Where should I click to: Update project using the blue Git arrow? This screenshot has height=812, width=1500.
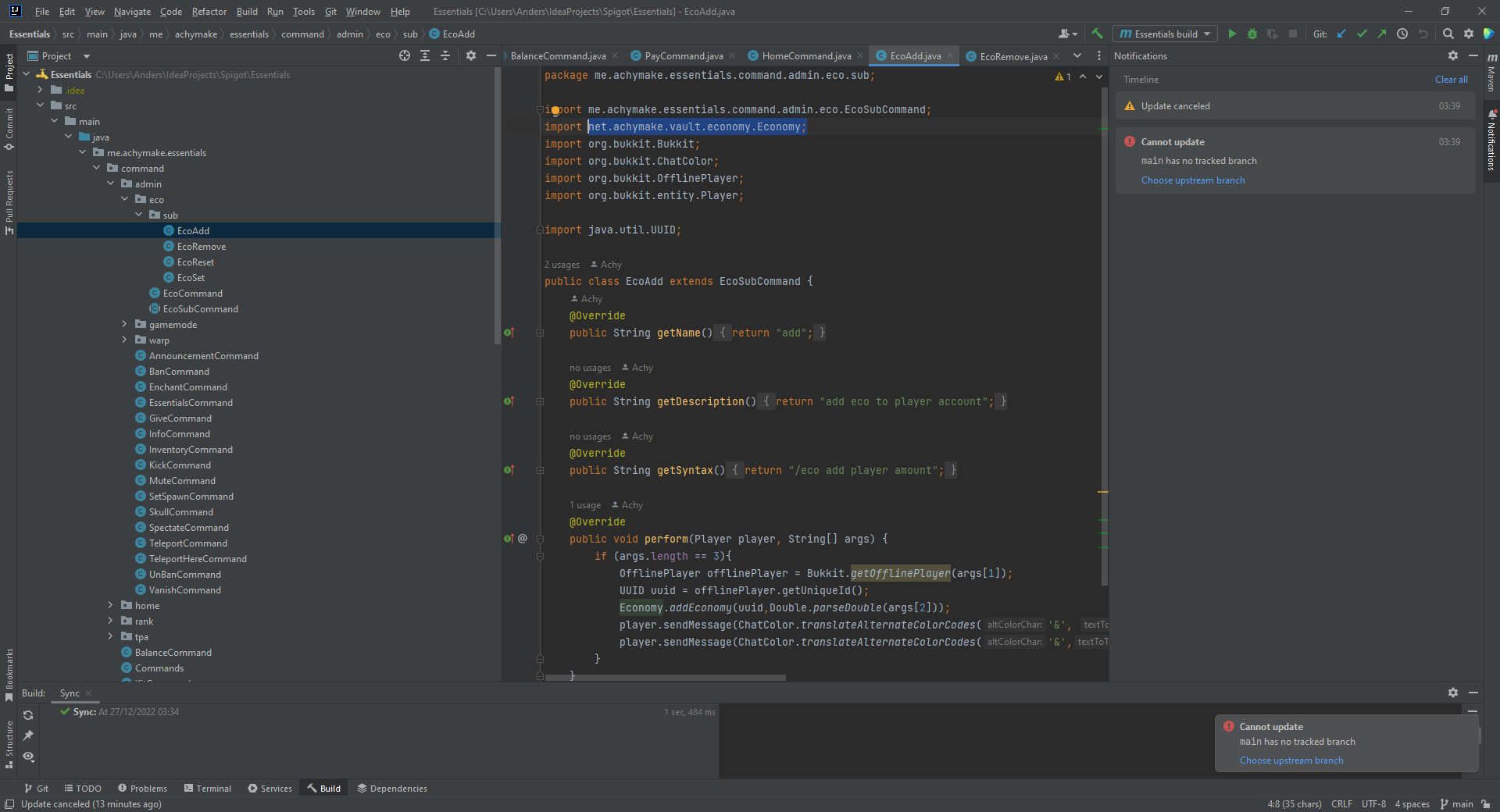(1341, 34)
